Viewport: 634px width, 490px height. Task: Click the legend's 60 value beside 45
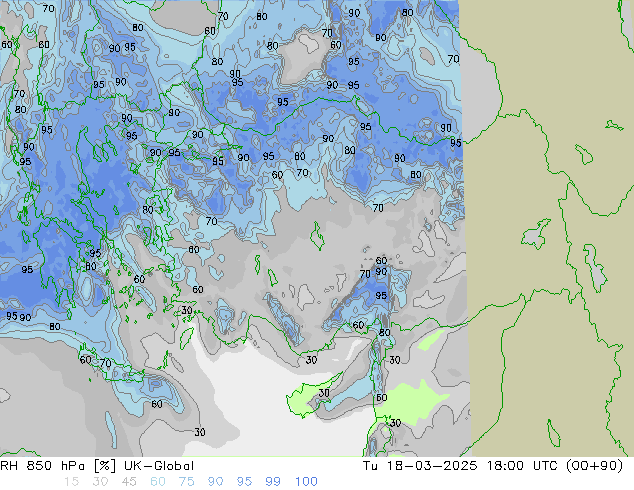click(158, 482)
